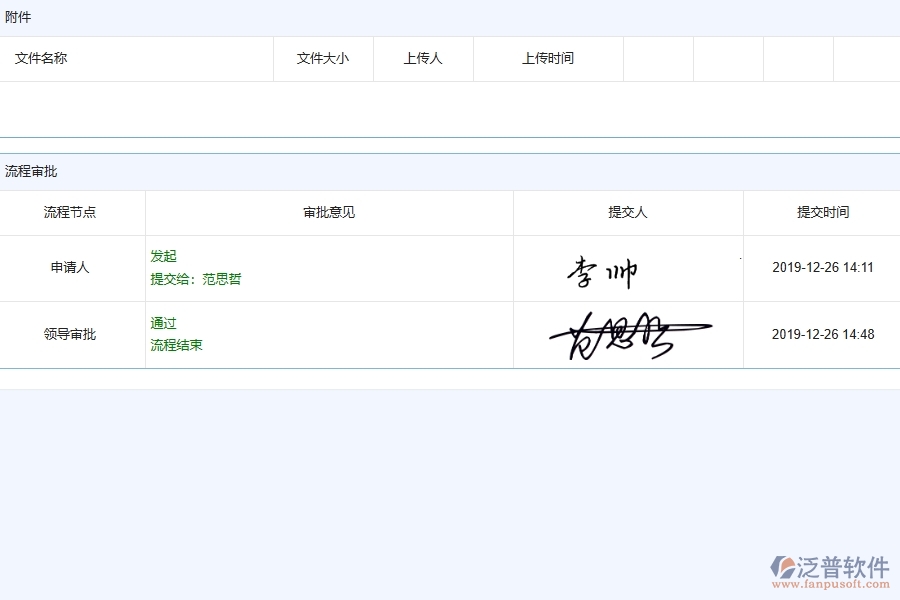Image resolution: width=900 pixels, height=600 pixels.
Task: Click the 上传人 column header
Action: [423, 58]
